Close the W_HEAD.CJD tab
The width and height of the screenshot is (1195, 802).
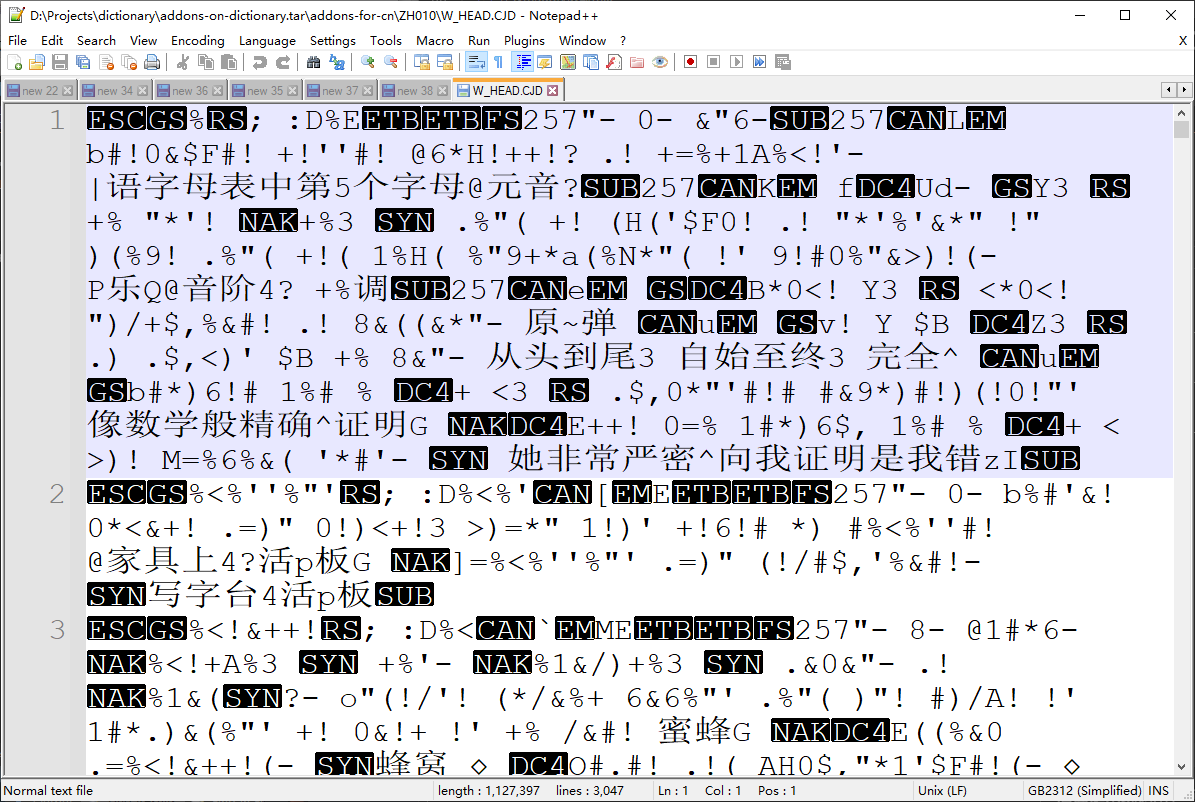pos(552,91)
